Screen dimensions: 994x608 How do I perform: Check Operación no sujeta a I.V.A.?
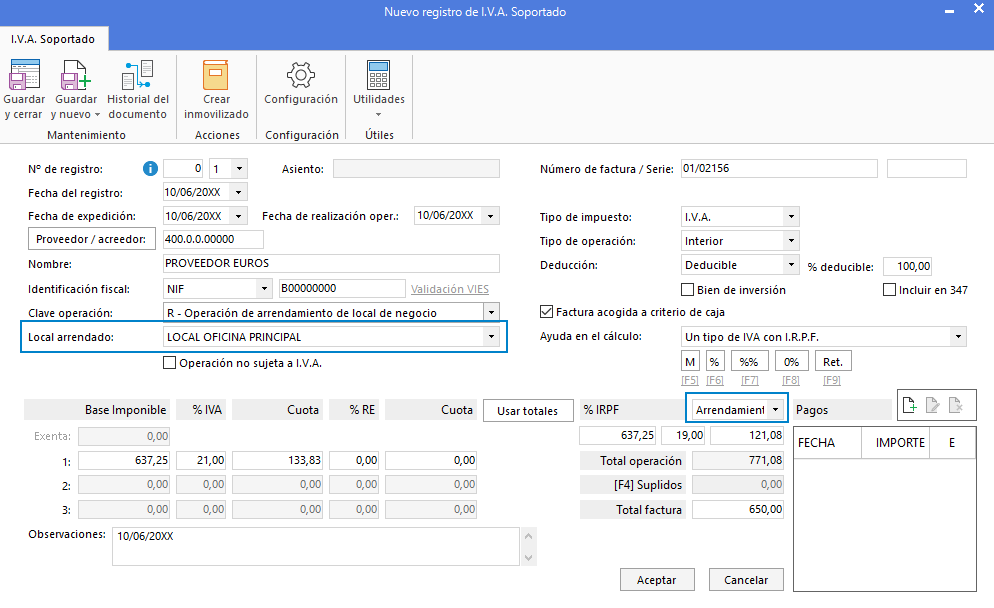pyautogui.click(x=169, y=363)
